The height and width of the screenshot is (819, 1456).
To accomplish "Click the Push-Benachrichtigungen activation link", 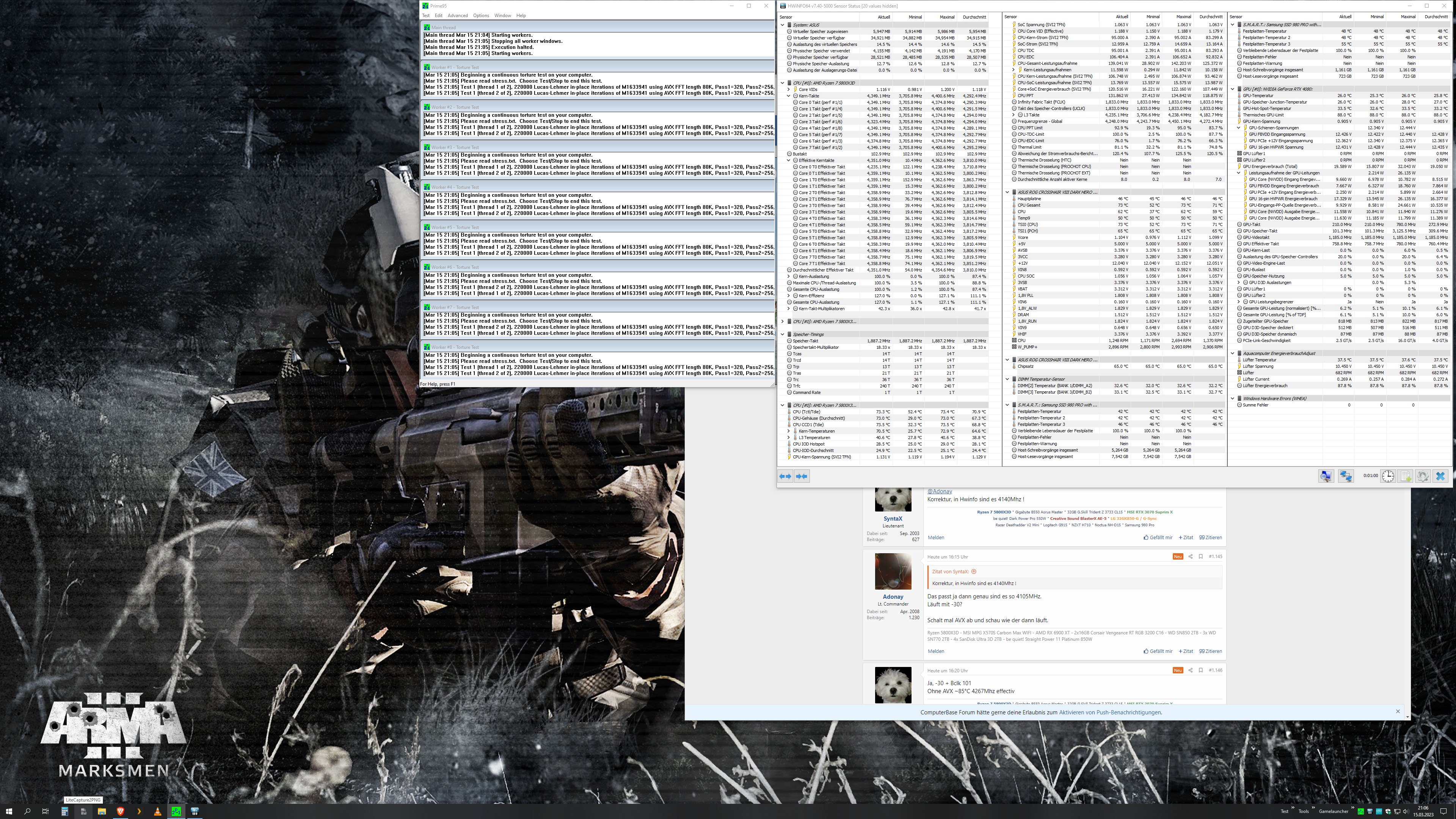I will click(1110, 712).
